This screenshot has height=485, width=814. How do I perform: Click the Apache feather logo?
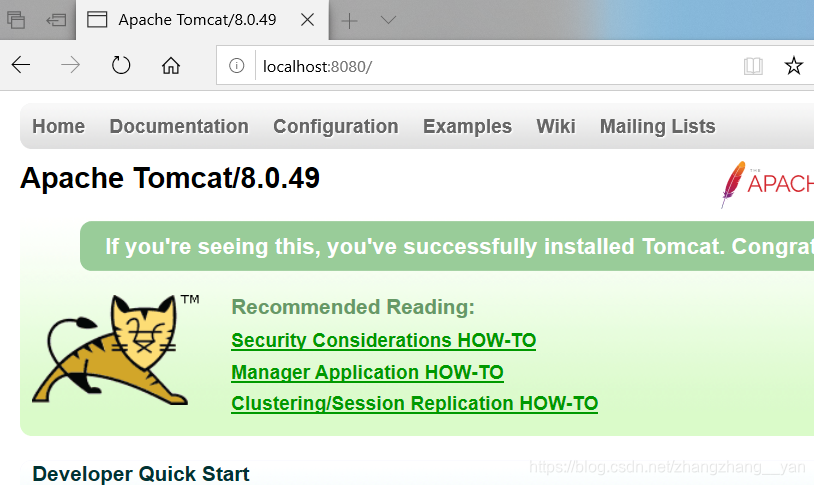pyautogui.click(x=767, y=184)
